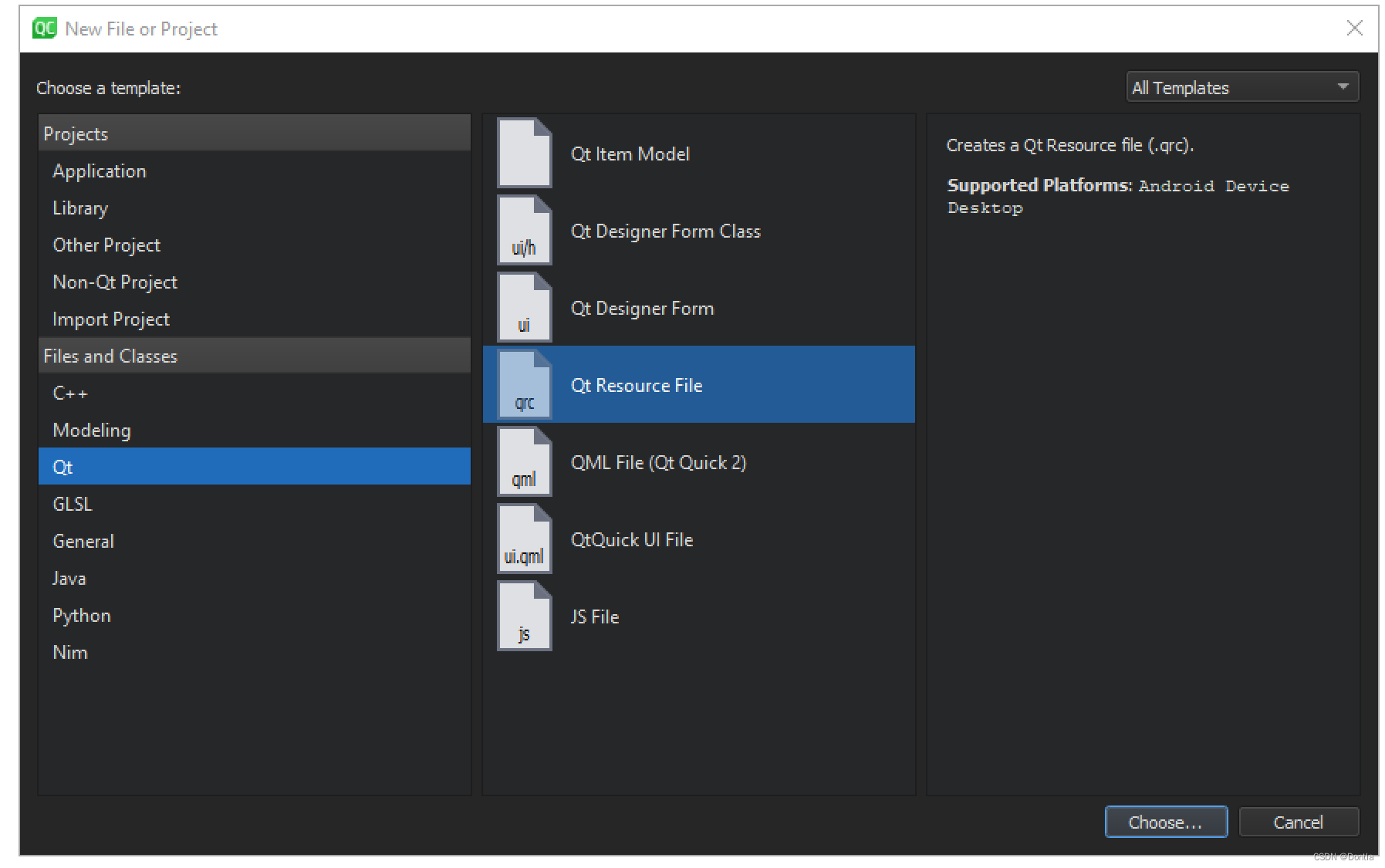Click the qml file icon
This screenshot has height=868, width=1385.
pos(524,461)
